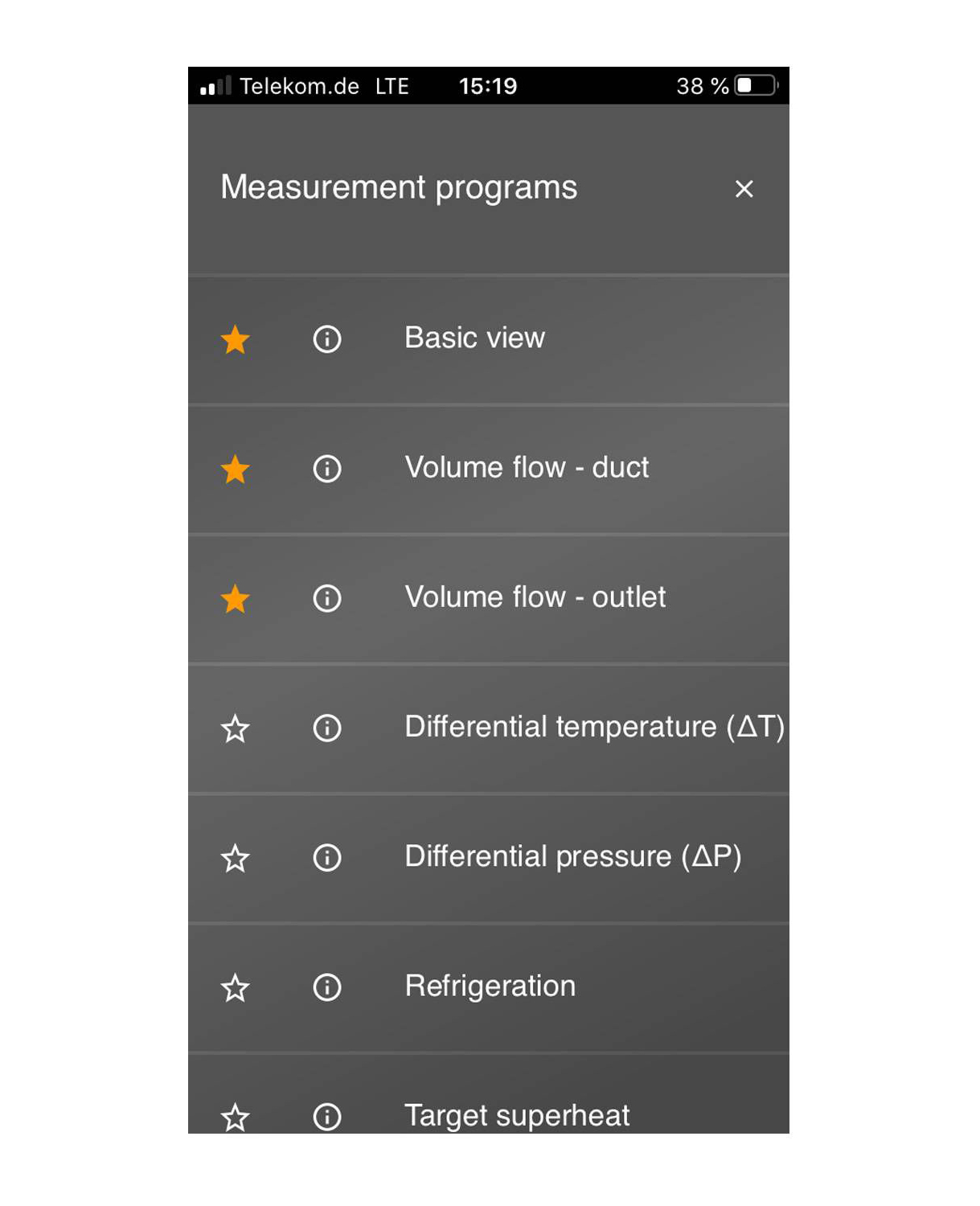The height and width of the screenshot is (1206, 980).
Task: Select Differential pressure (ΔP) entry
Action: 572,857
